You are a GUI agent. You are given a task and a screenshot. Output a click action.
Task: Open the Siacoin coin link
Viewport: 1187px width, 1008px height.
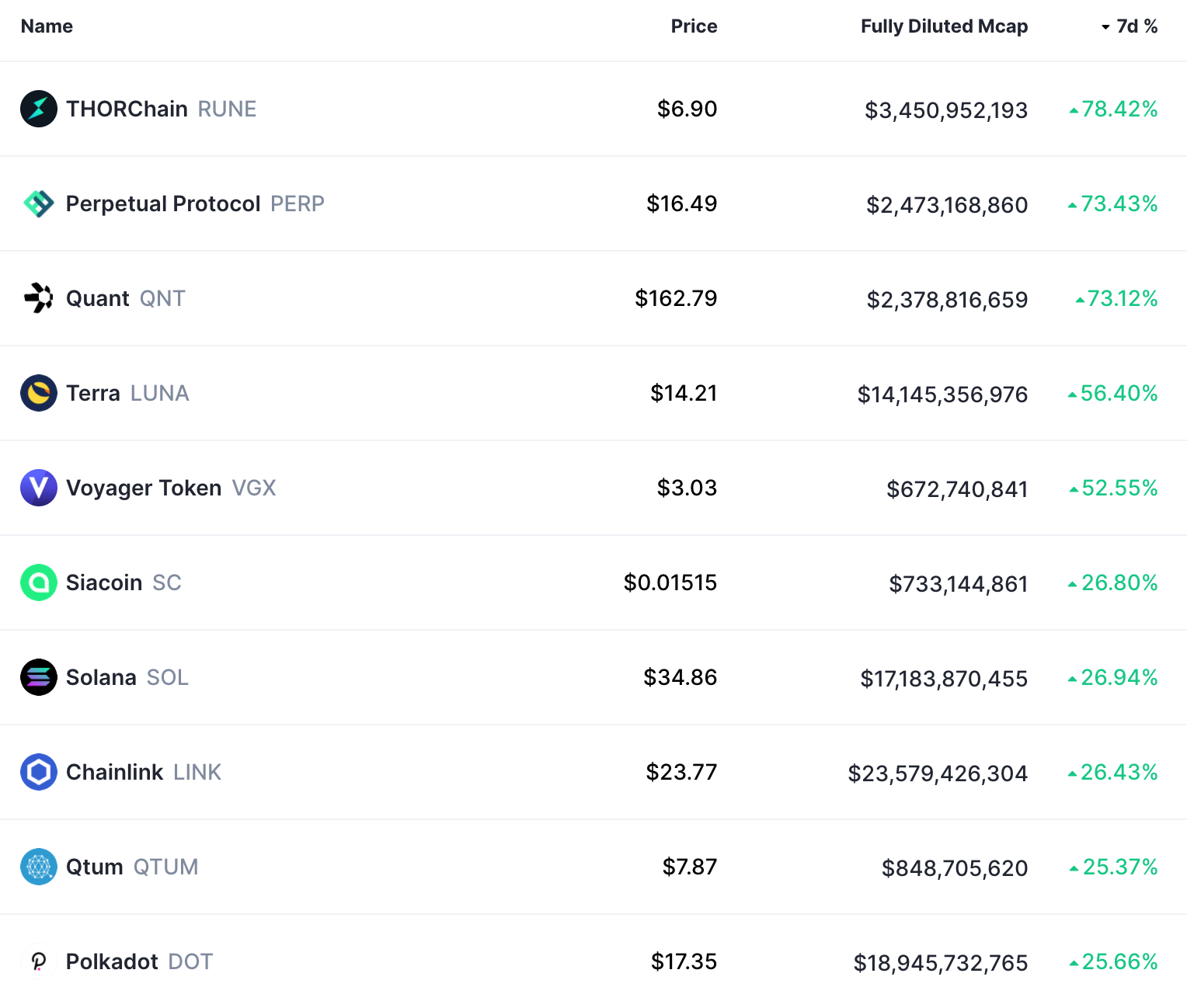pyautogui.click(x=104, y=582)
